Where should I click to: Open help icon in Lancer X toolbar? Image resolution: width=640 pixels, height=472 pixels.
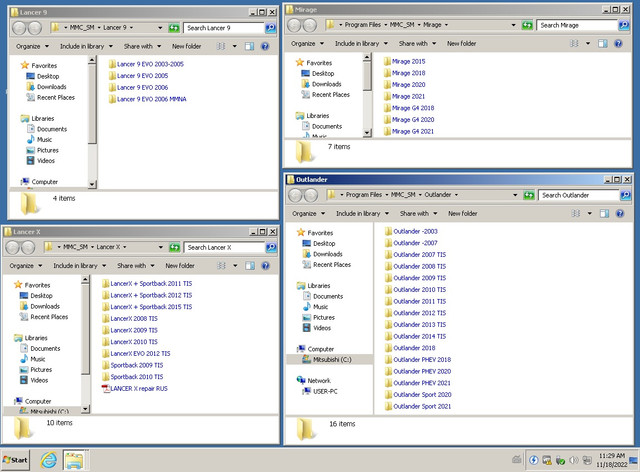point(265,266)
